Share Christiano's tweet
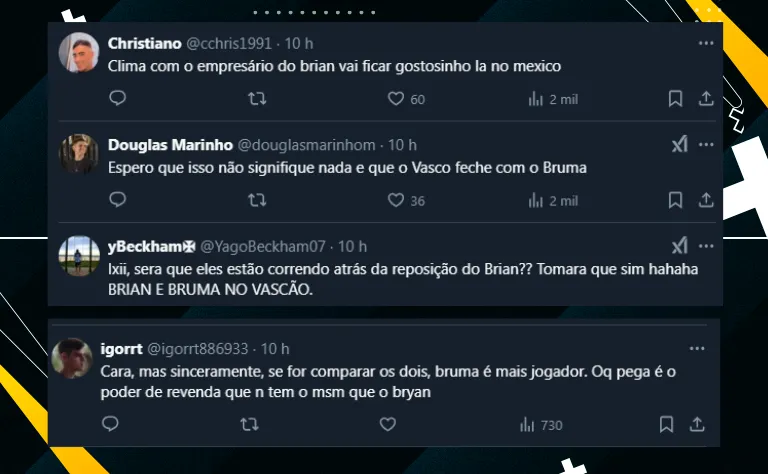The image size is (768, 474). [705, 99]
